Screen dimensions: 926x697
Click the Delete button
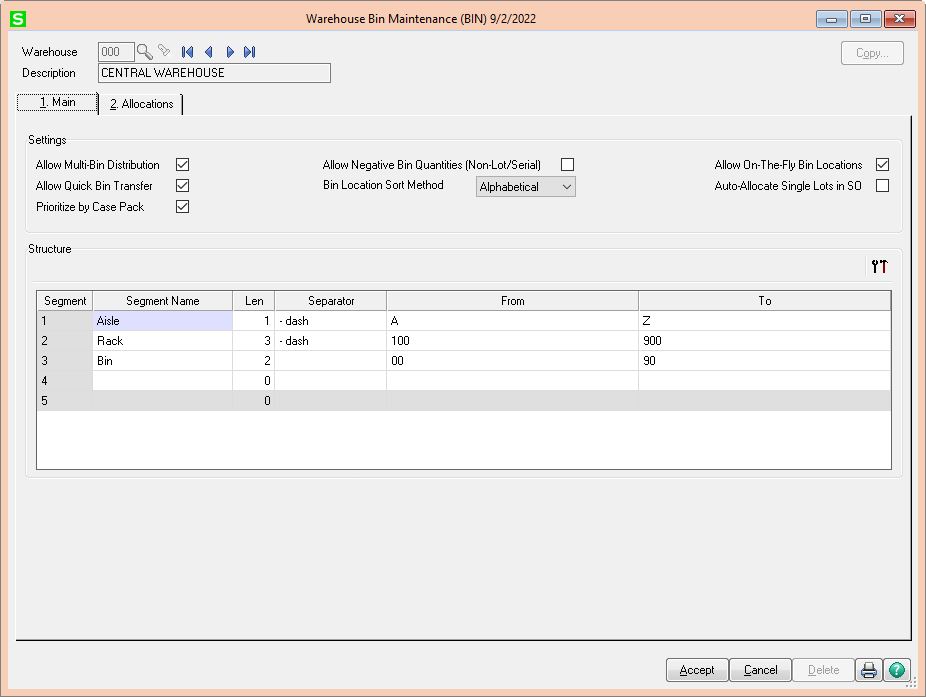tap(823, 670)
